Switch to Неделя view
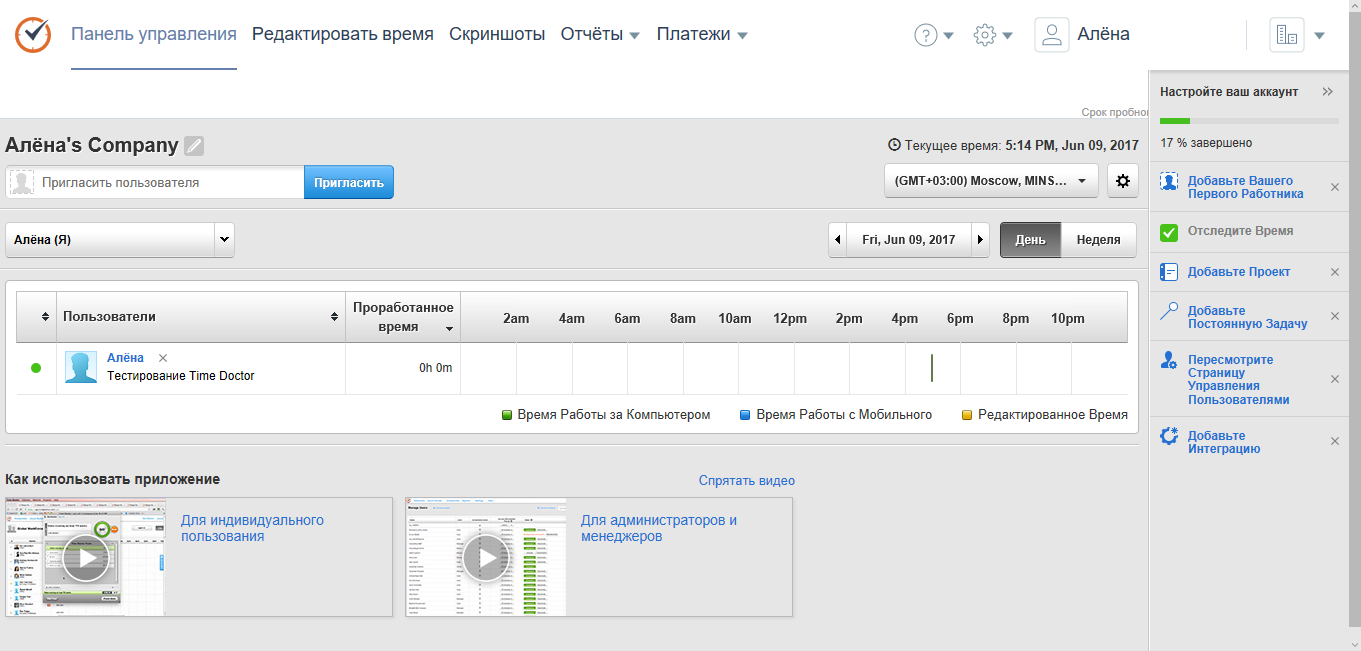This screenshot has width=1361, height=651. click(1098, 240)
